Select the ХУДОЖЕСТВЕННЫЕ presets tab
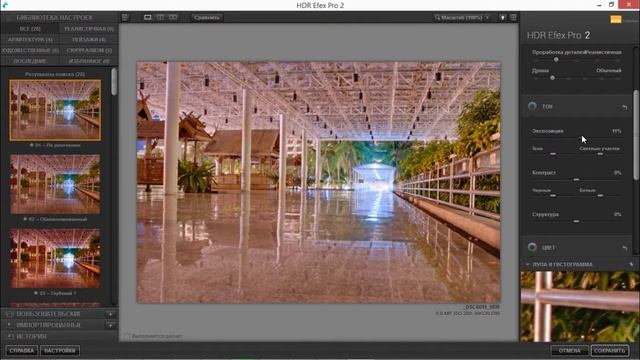The image size is (640, 360). 30,50
